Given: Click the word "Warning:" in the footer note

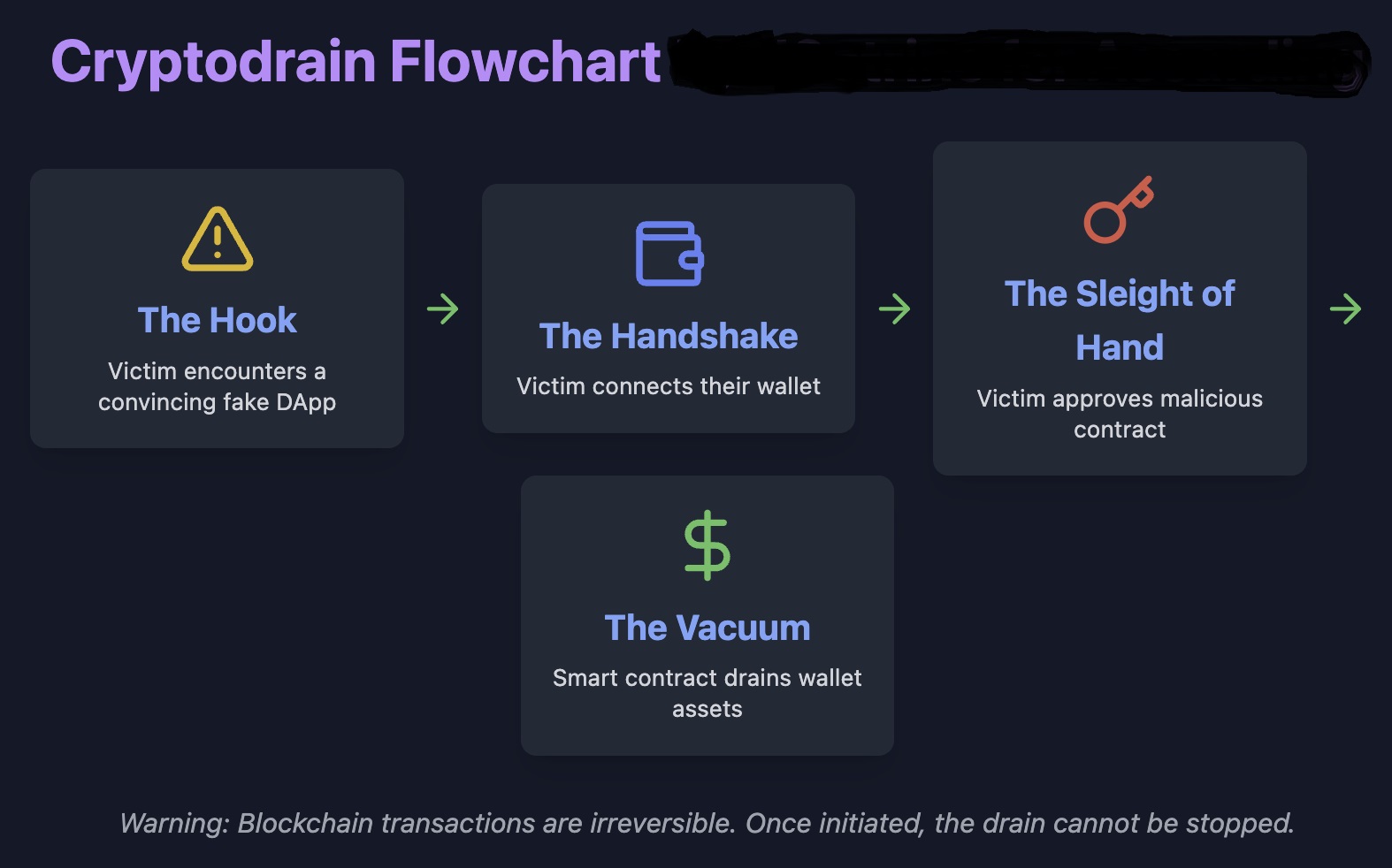Looking at the screenshot, I should coord(174,823).
